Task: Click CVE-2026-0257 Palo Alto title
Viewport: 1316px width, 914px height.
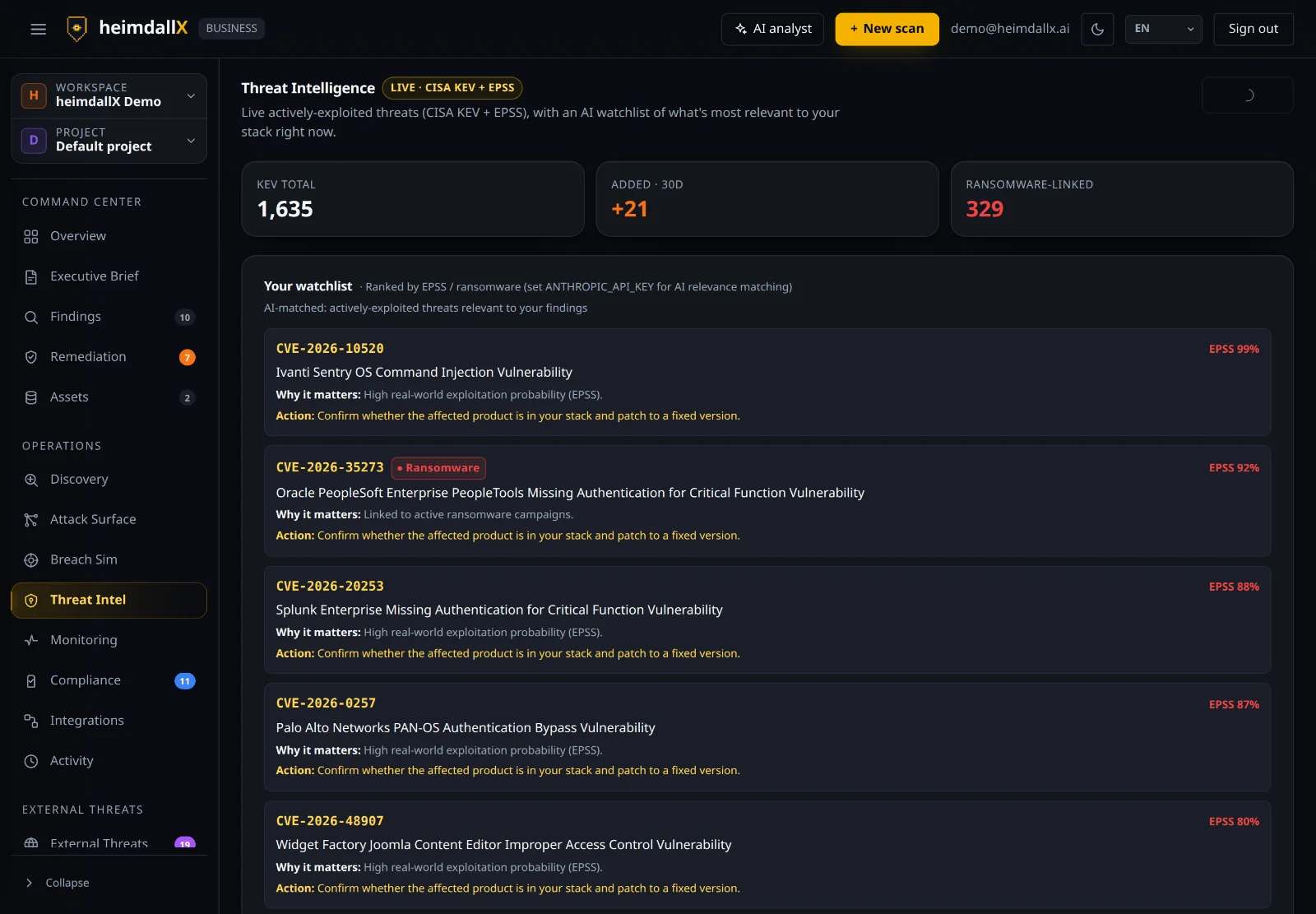Action: point(466,728)
